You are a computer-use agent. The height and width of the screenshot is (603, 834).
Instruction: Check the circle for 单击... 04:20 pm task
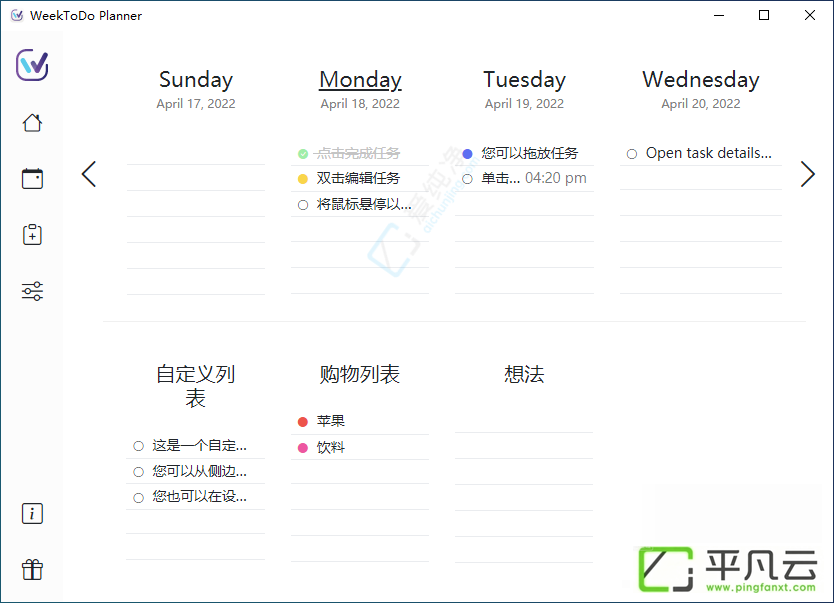point(468,179)
